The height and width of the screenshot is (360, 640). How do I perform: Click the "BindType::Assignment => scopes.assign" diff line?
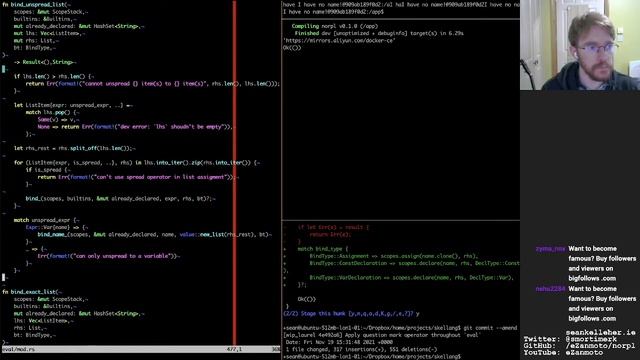click(x=394, y=256)
